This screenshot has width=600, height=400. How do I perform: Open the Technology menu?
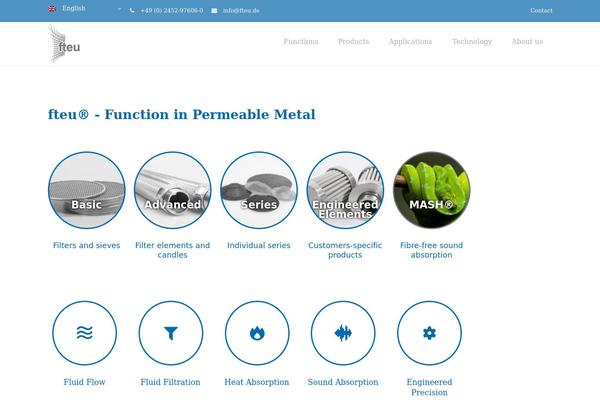472,42
